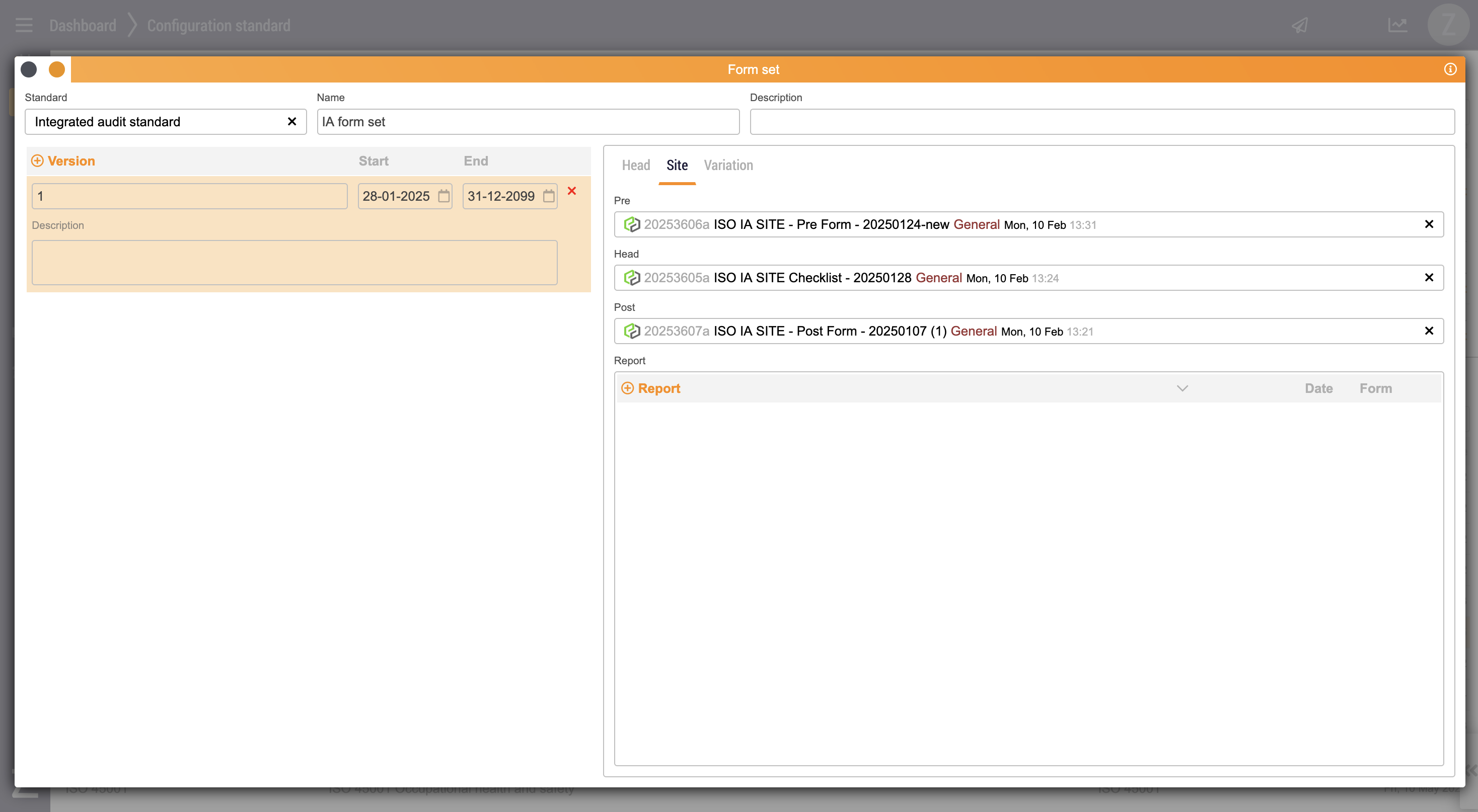Remove the Head ISO IA SITE Checklist form

point(1429,278)
